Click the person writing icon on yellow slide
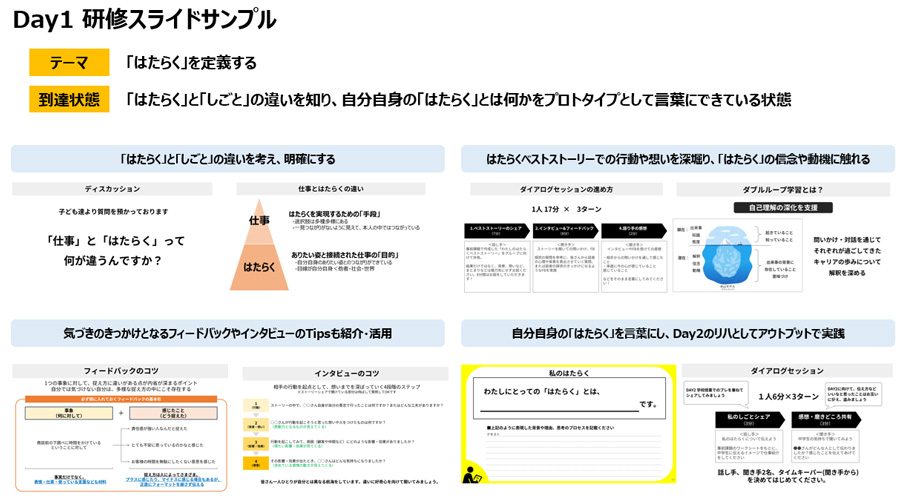Image resolution: width=900 pixels, height=503 pixels. [473, 476]
